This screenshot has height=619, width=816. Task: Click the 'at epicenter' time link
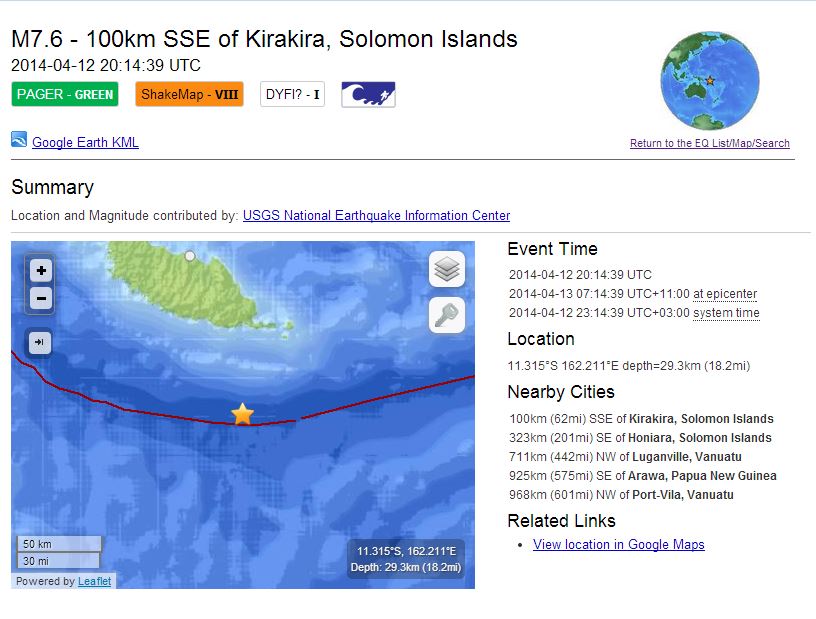tap(725, 294)
